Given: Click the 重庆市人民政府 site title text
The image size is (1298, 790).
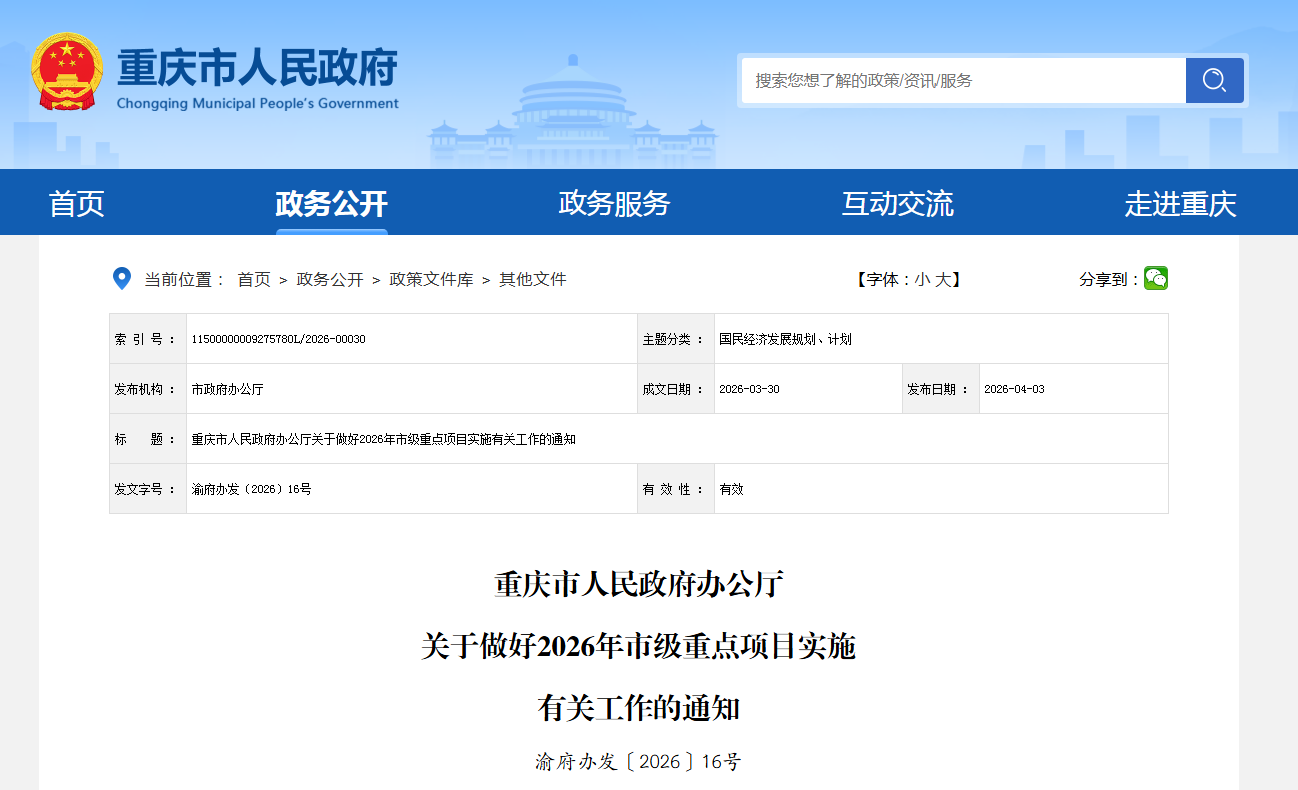Looking at the screenshot, I should 257,68.
